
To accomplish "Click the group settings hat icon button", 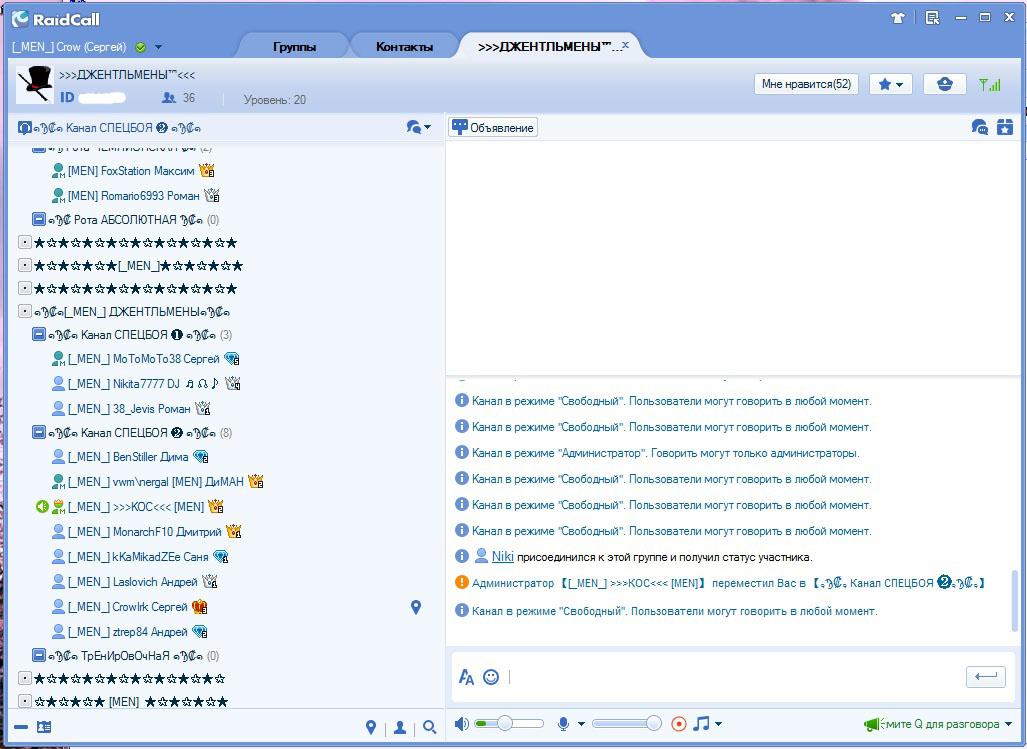I will [x=944, y=84].
